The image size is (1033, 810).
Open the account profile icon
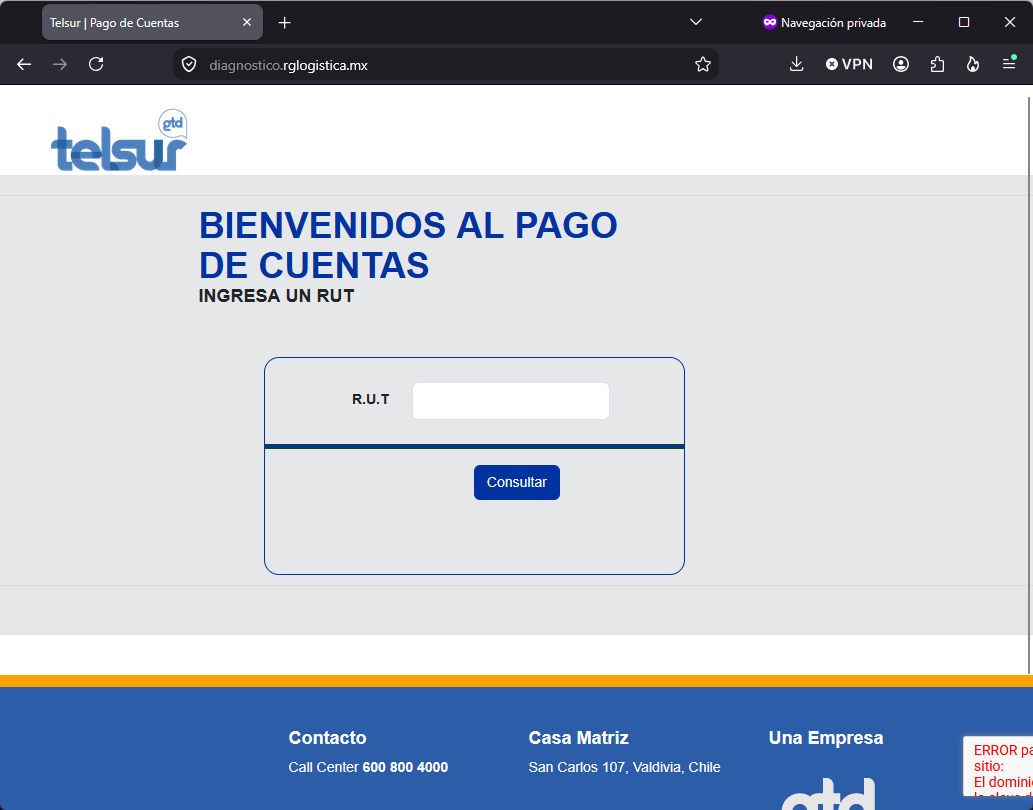tap(901, 64)
